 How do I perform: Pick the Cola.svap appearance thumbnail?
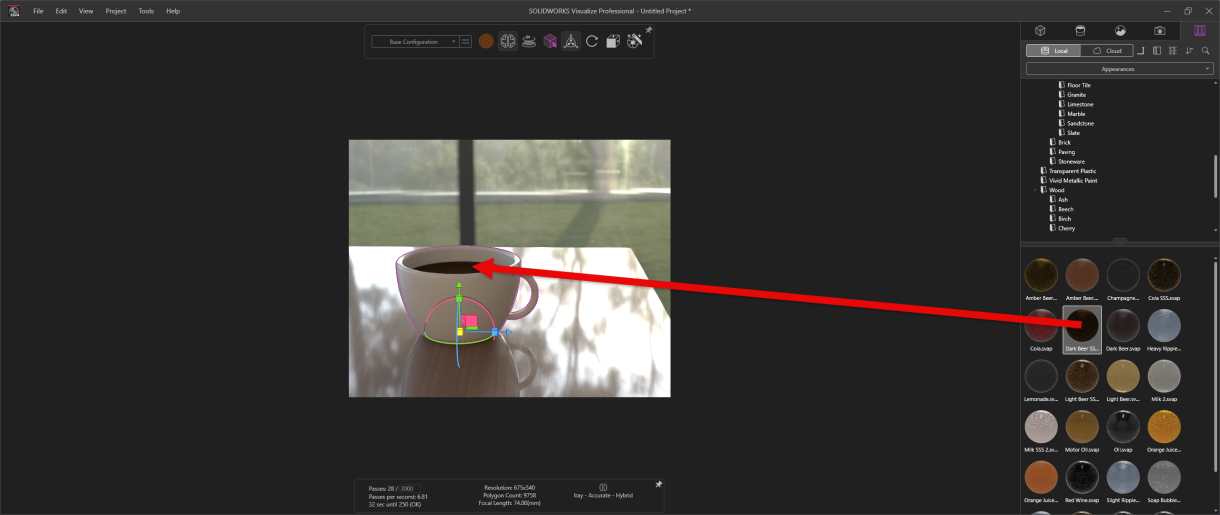tap(1041, 324)
